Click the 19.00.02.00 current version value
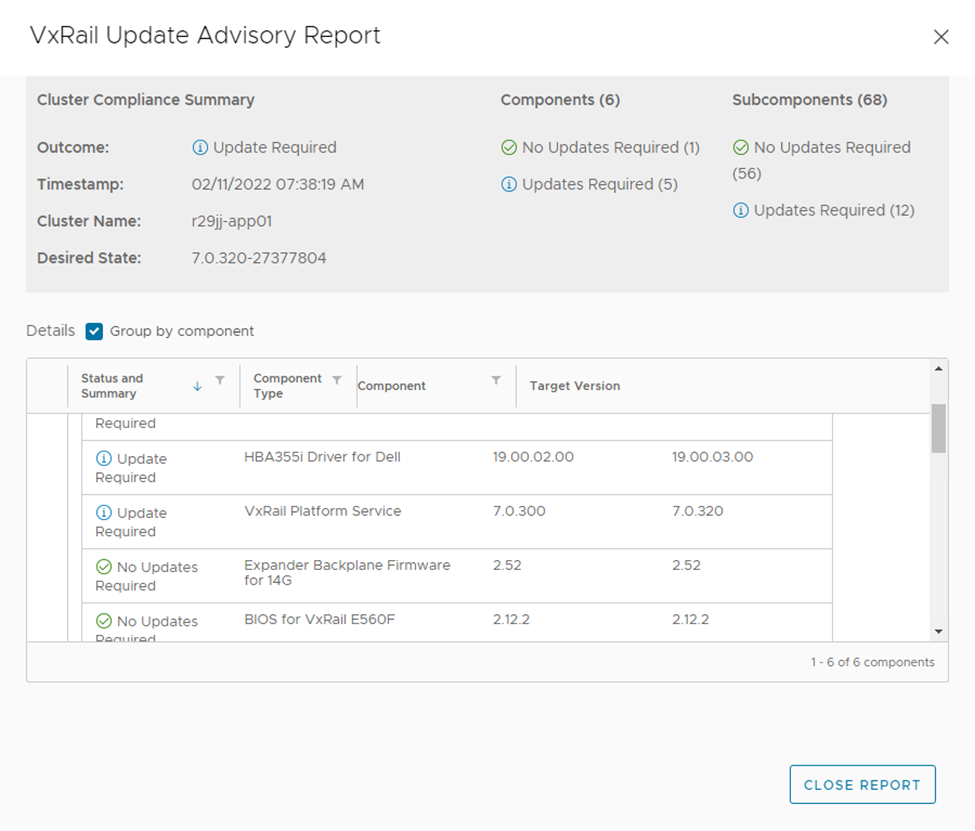Viewport: 975px width, 831px height. point(534,457)
